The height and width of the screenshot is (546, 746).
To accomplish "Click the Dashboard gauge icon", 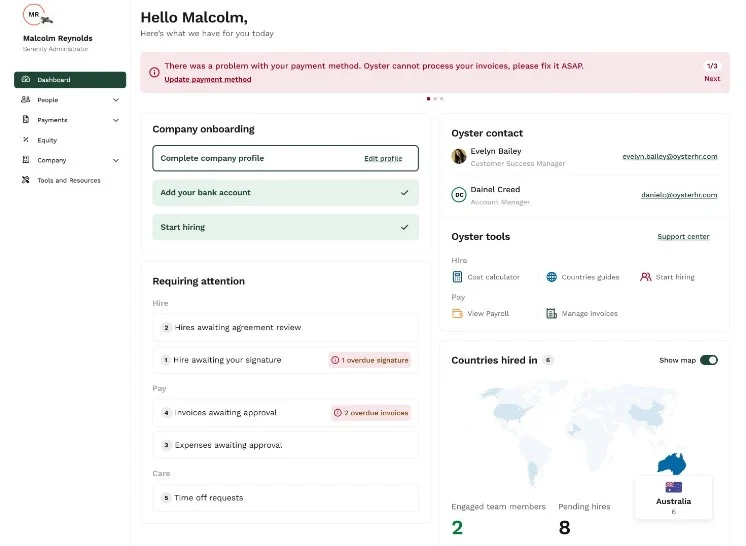I will tap(26, 79).
